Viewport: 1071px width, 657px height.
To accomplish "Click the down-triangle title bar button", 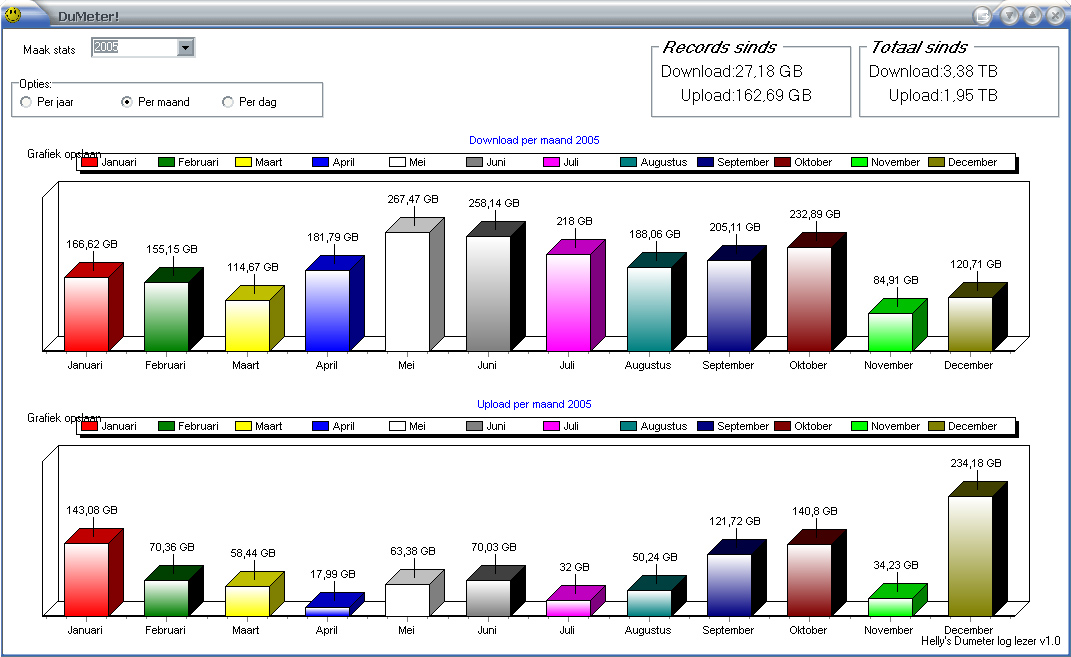I will point(1010,16).
